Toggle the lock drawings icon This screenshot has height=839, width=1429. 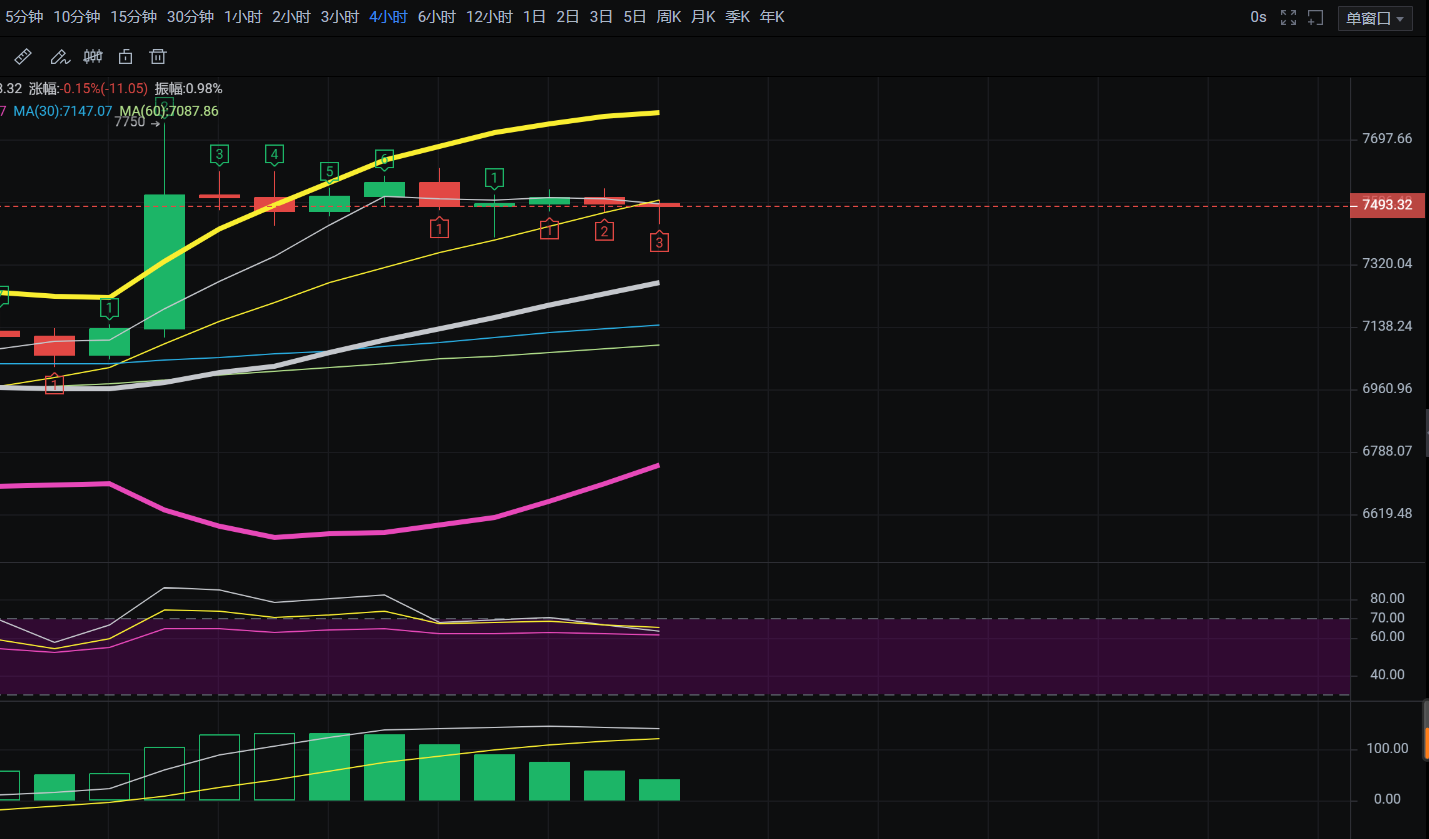point(125,56)
